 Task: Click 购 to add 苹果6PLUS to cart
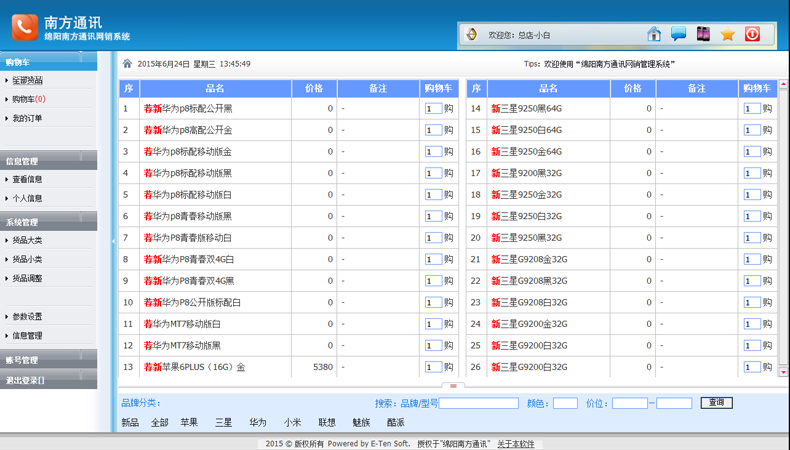point(449,367)
